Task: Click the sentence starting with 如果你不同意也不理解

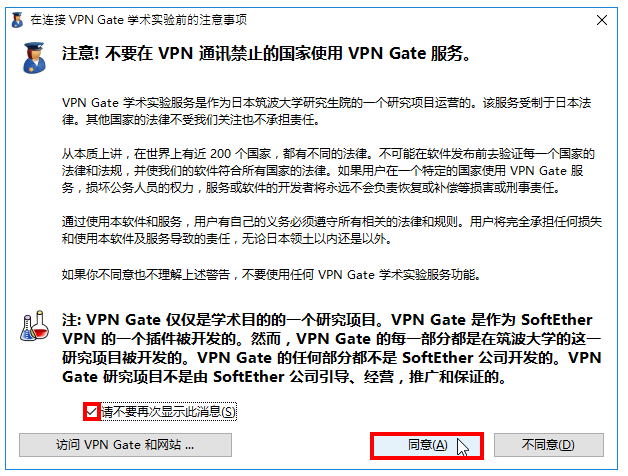Action: 271,275
